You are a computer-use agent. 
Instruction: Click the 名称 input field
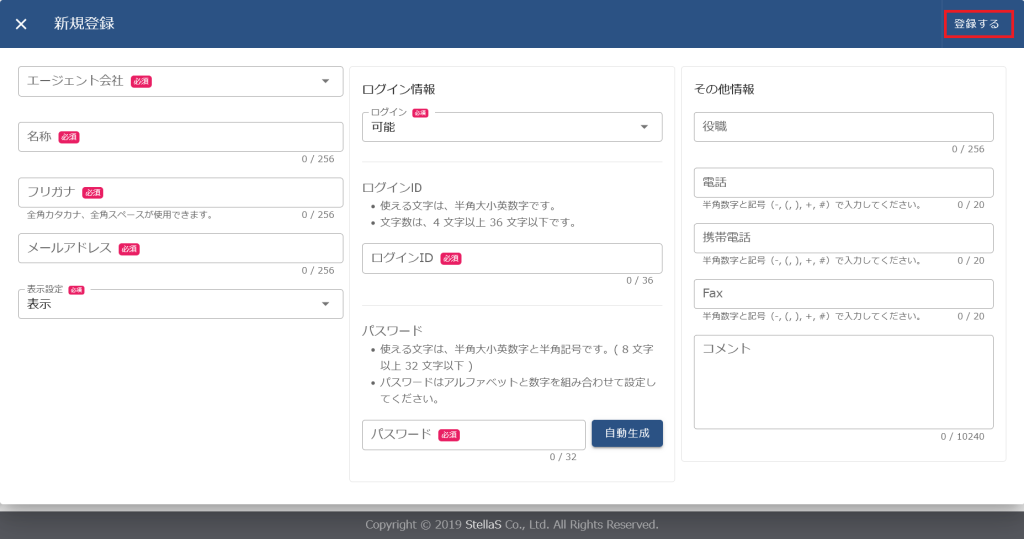tap(180, 137)
